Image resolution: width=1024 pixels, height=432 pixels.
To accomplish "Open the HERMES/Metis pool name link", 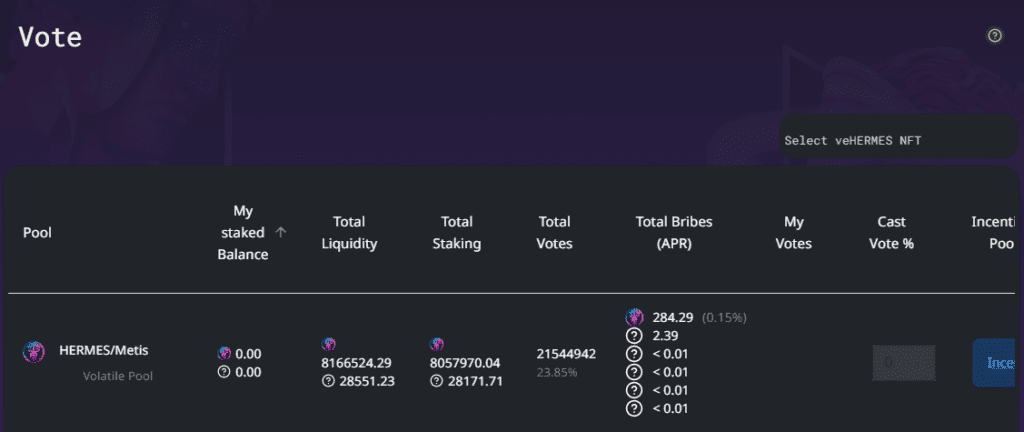I will [104, 350].
